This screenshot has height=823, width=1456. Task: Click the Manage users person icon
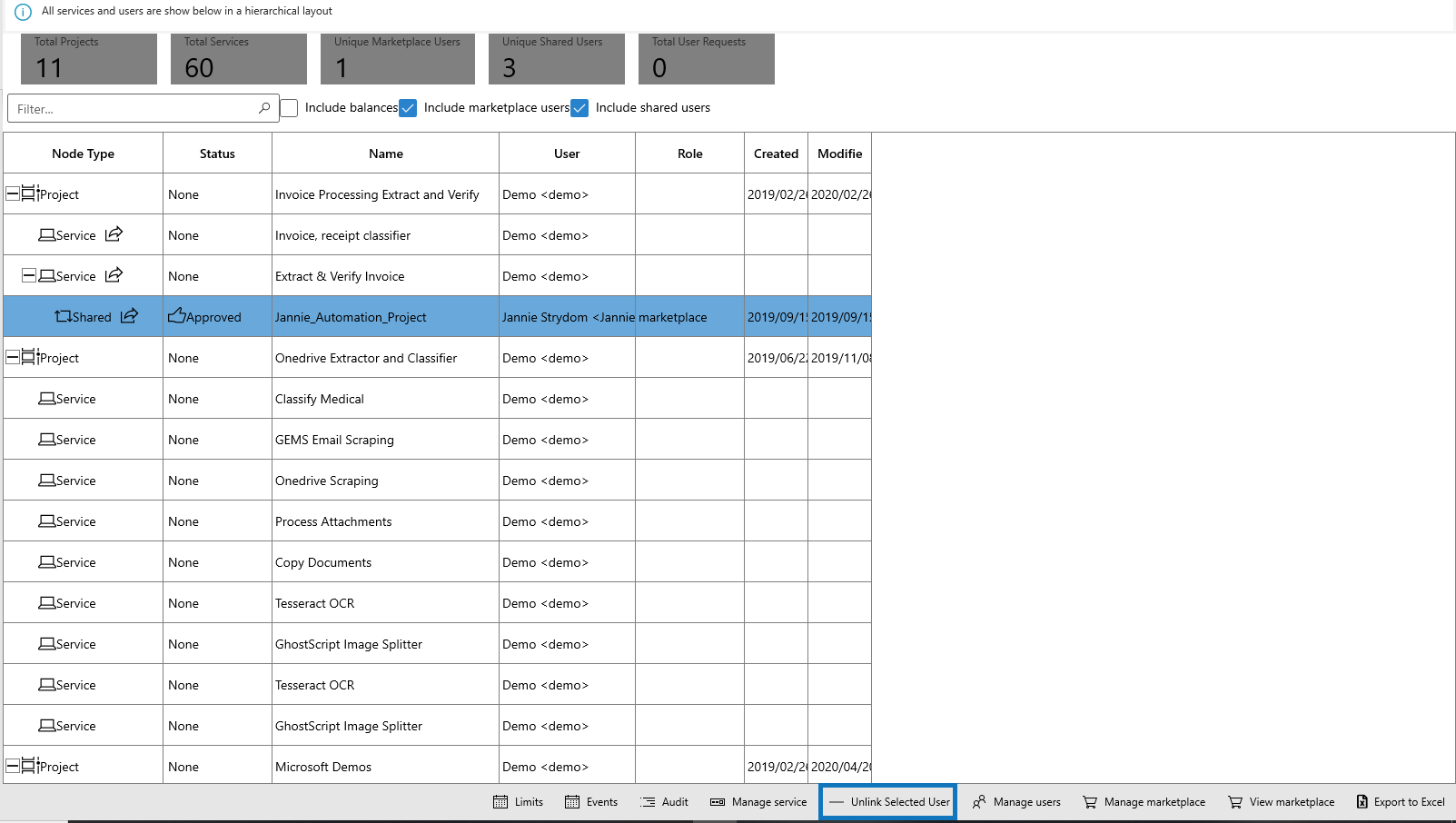tap(979, 802)
